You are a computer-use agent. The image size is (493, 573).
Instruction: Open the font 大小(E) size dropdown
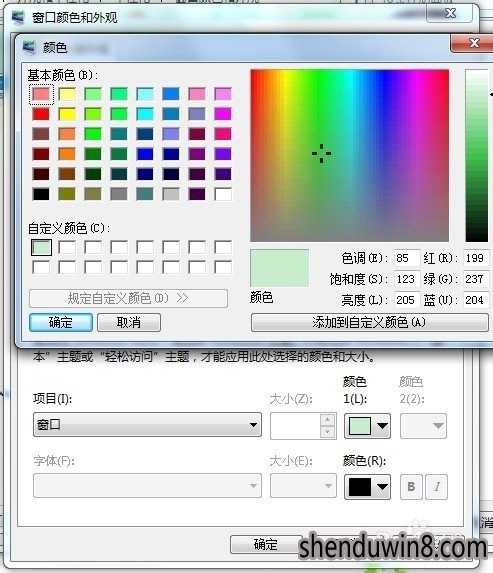tap(303, 486)
